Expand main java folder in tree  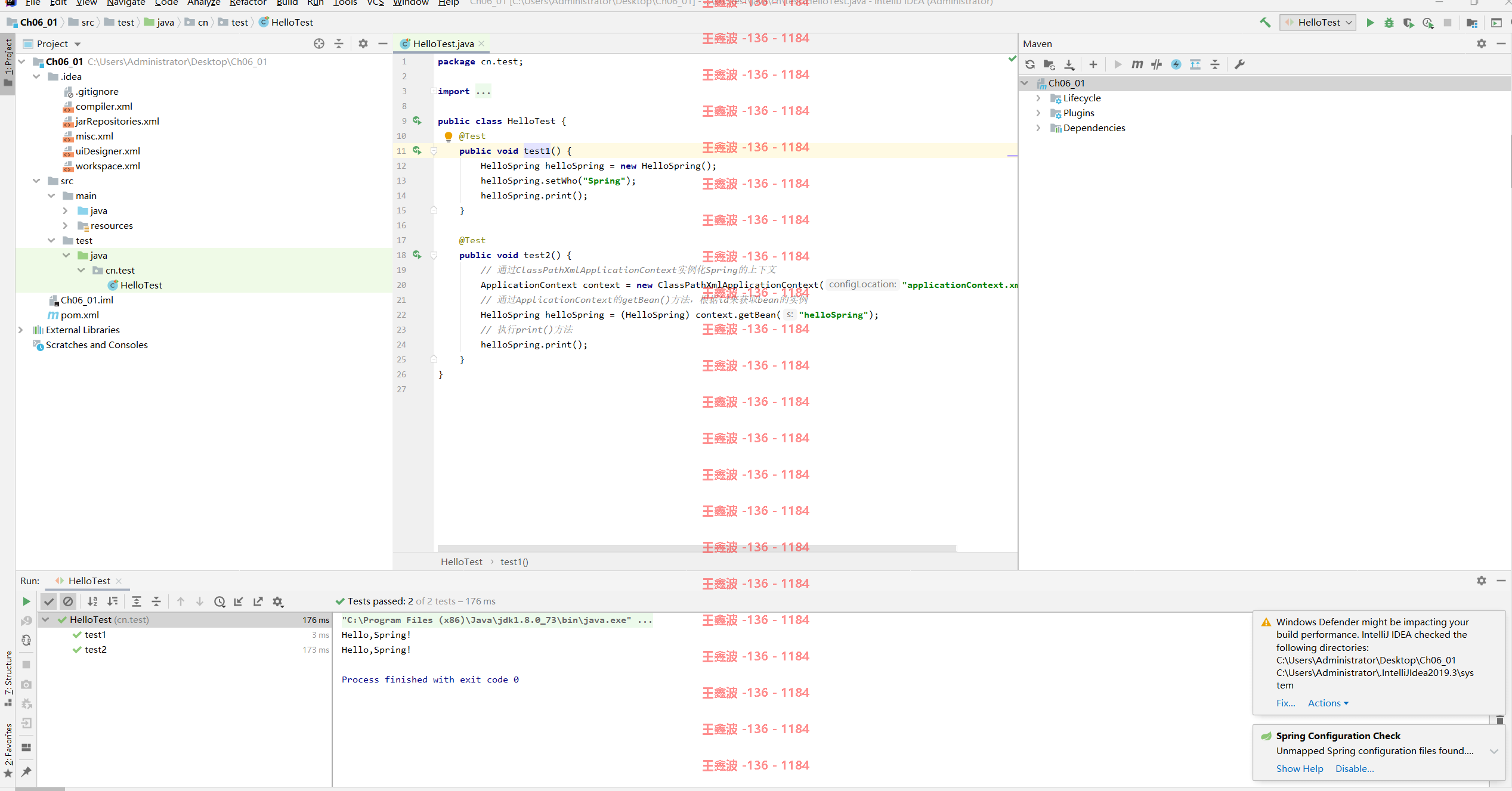coord(66,211)
